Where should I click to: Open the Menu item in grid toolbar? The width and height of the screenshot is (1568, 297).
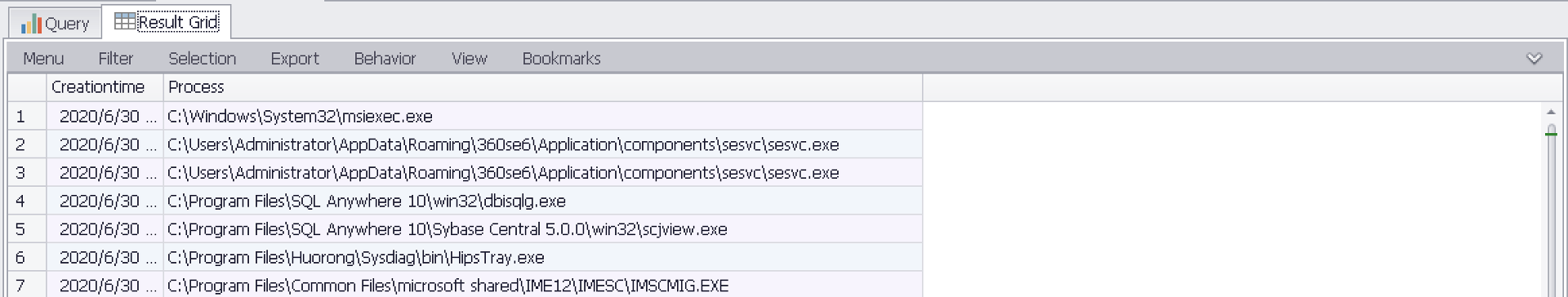(43, 59)
